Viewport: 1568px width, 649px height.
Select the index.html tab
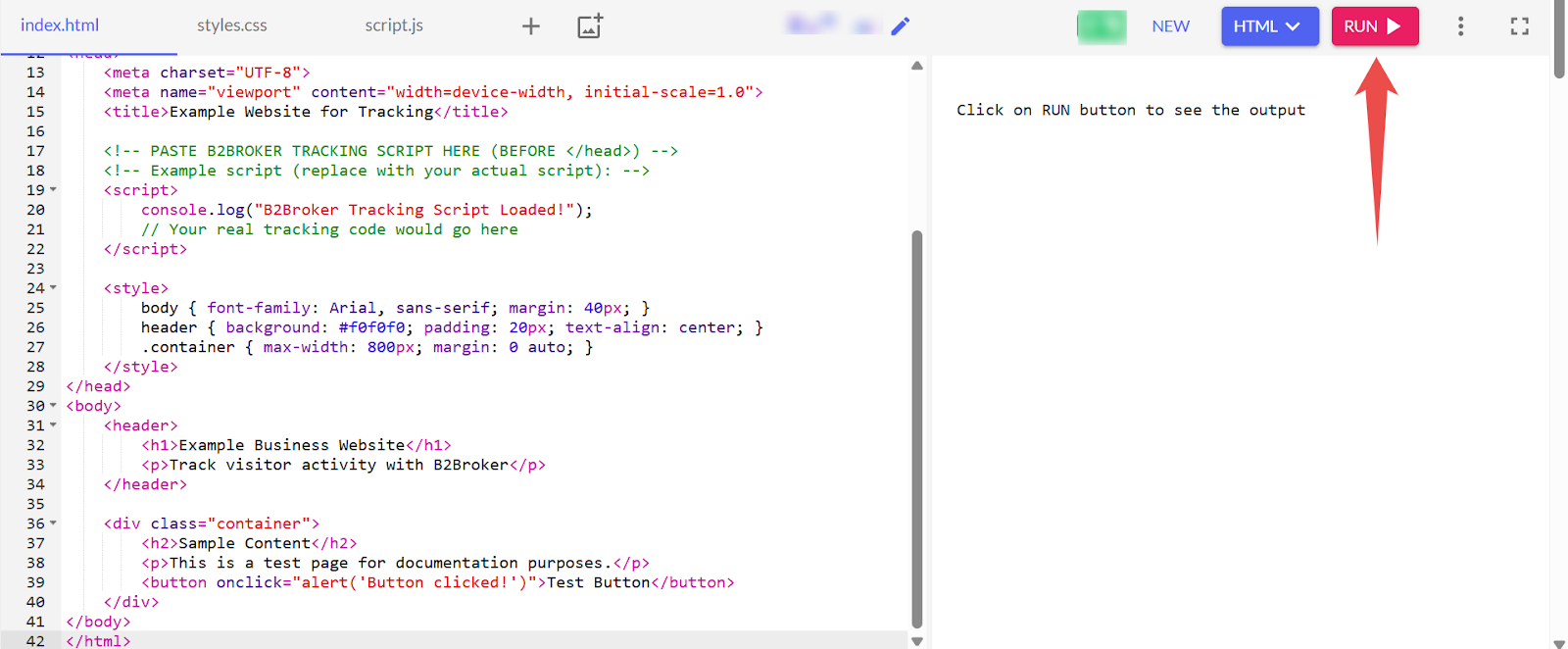click(x=60, y=26)
